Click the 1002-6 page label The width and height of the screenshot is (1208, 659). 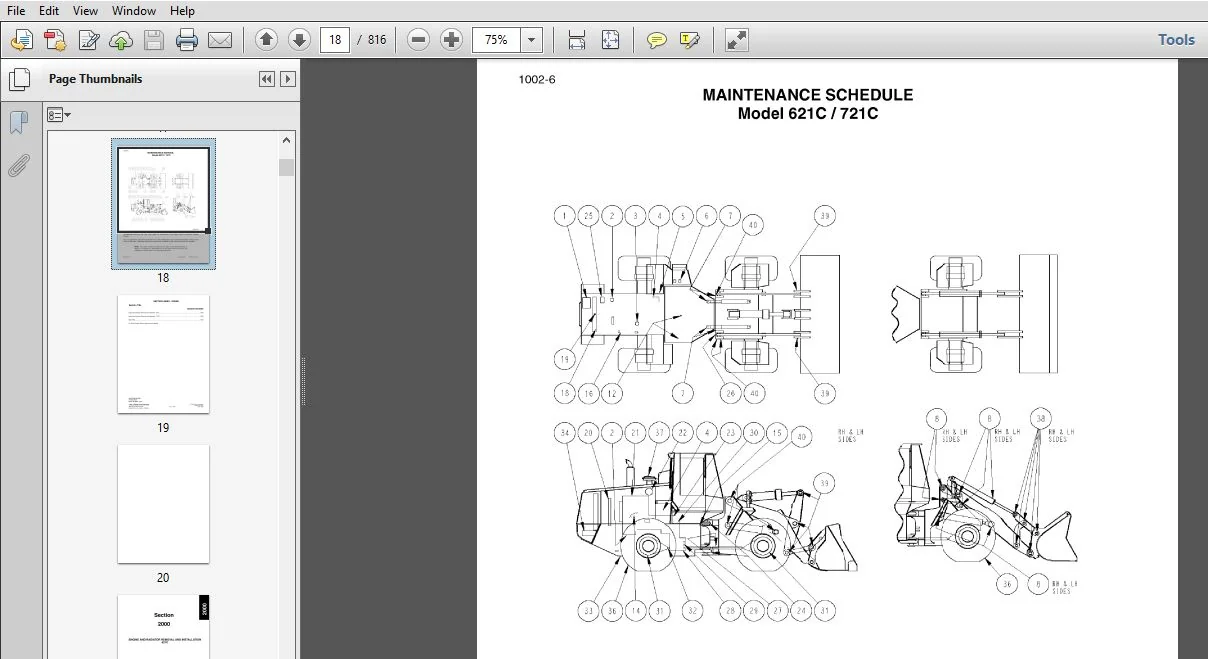[x=537, y=80]
